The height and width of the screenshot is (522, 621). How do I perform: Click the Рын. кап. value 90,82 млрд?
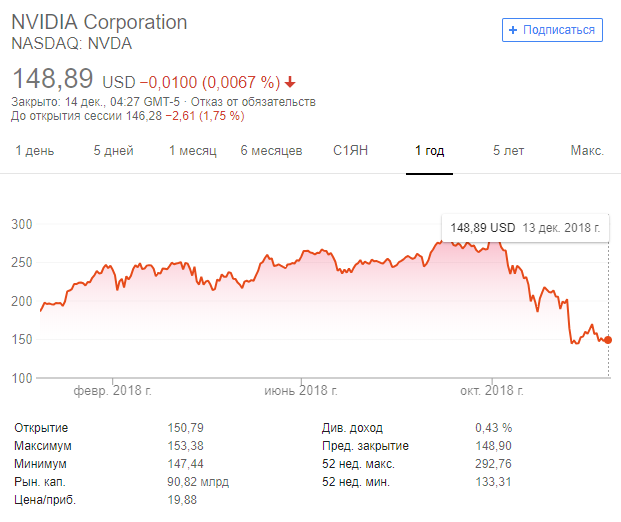(199, 481)
